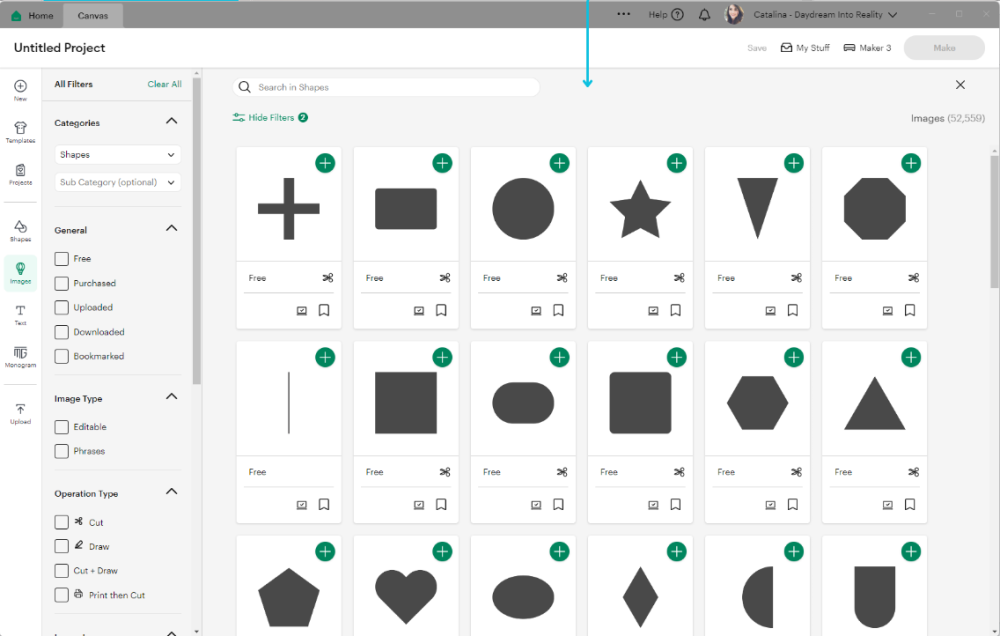
Task: Add the plus sign shape to canvas
Action: click(x=325, y=163)
